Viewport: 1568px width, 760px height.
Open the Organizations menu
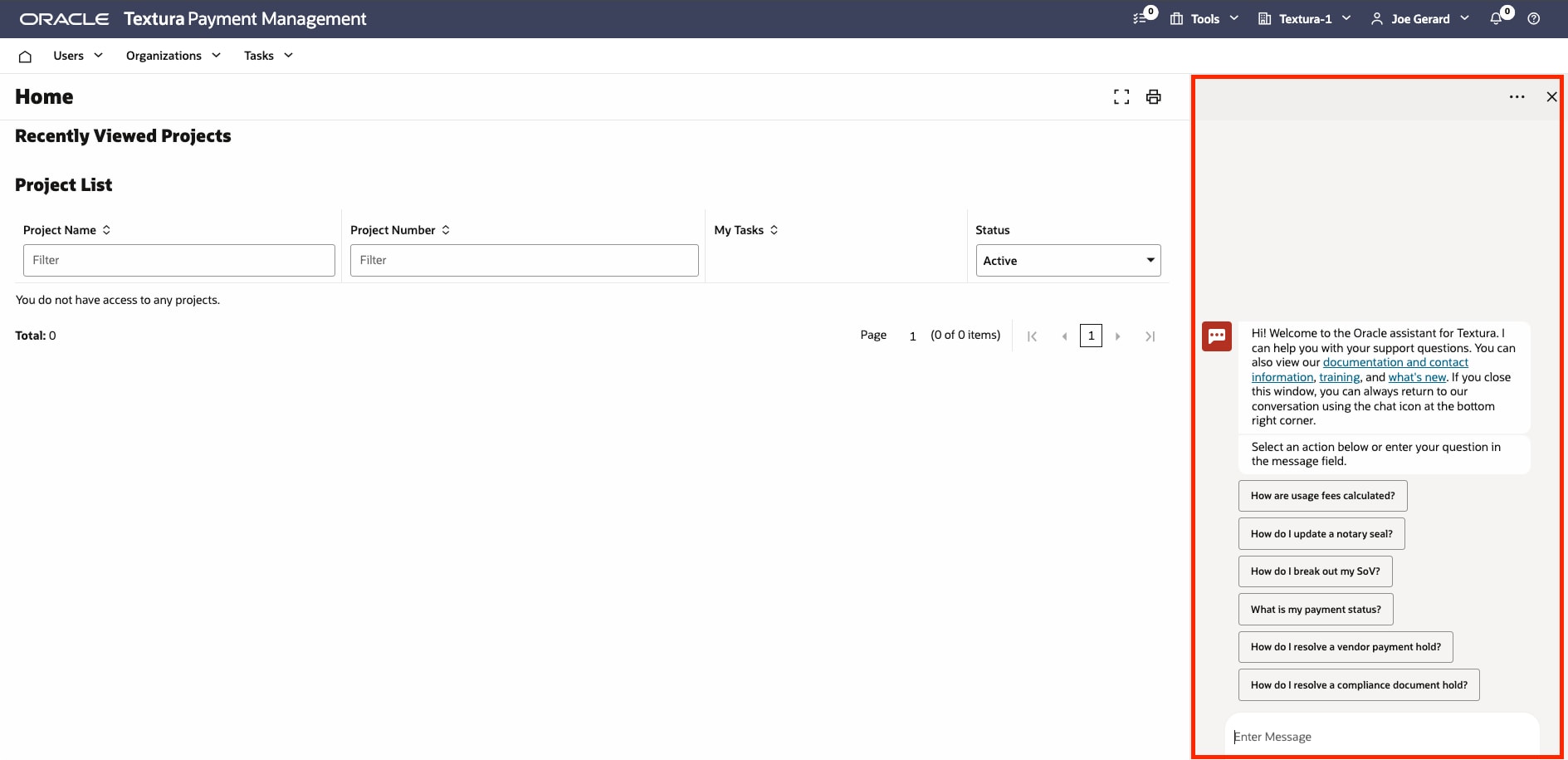(x=173, y=56)
